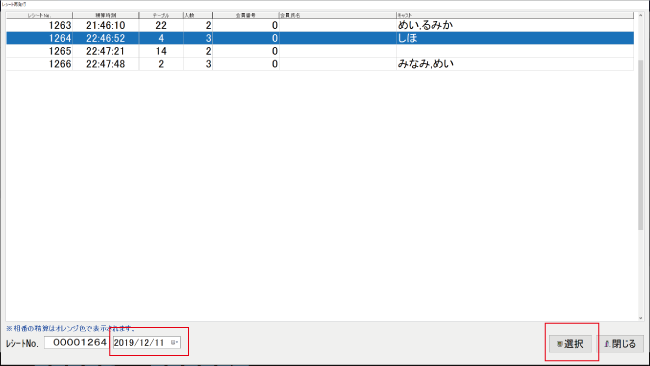Viewport: 650px width, 366px height.
Task: Click the レシートNo. input field
Action: tap(76, 342)
